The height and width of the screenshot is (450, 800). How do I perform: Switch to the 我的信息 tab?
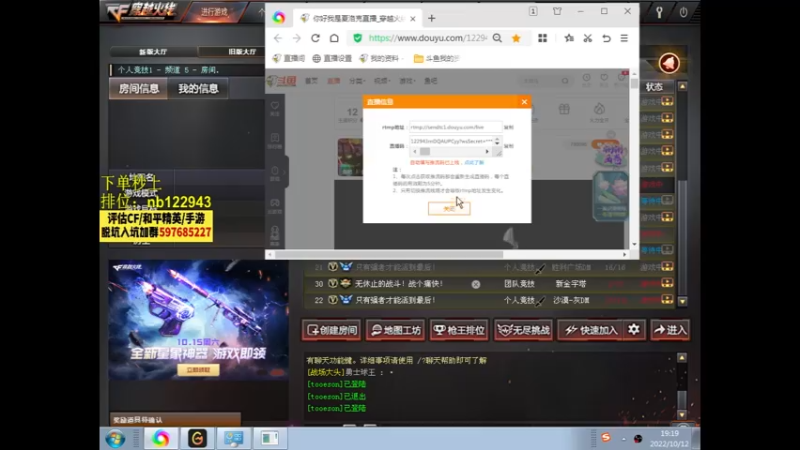(198, 89)
